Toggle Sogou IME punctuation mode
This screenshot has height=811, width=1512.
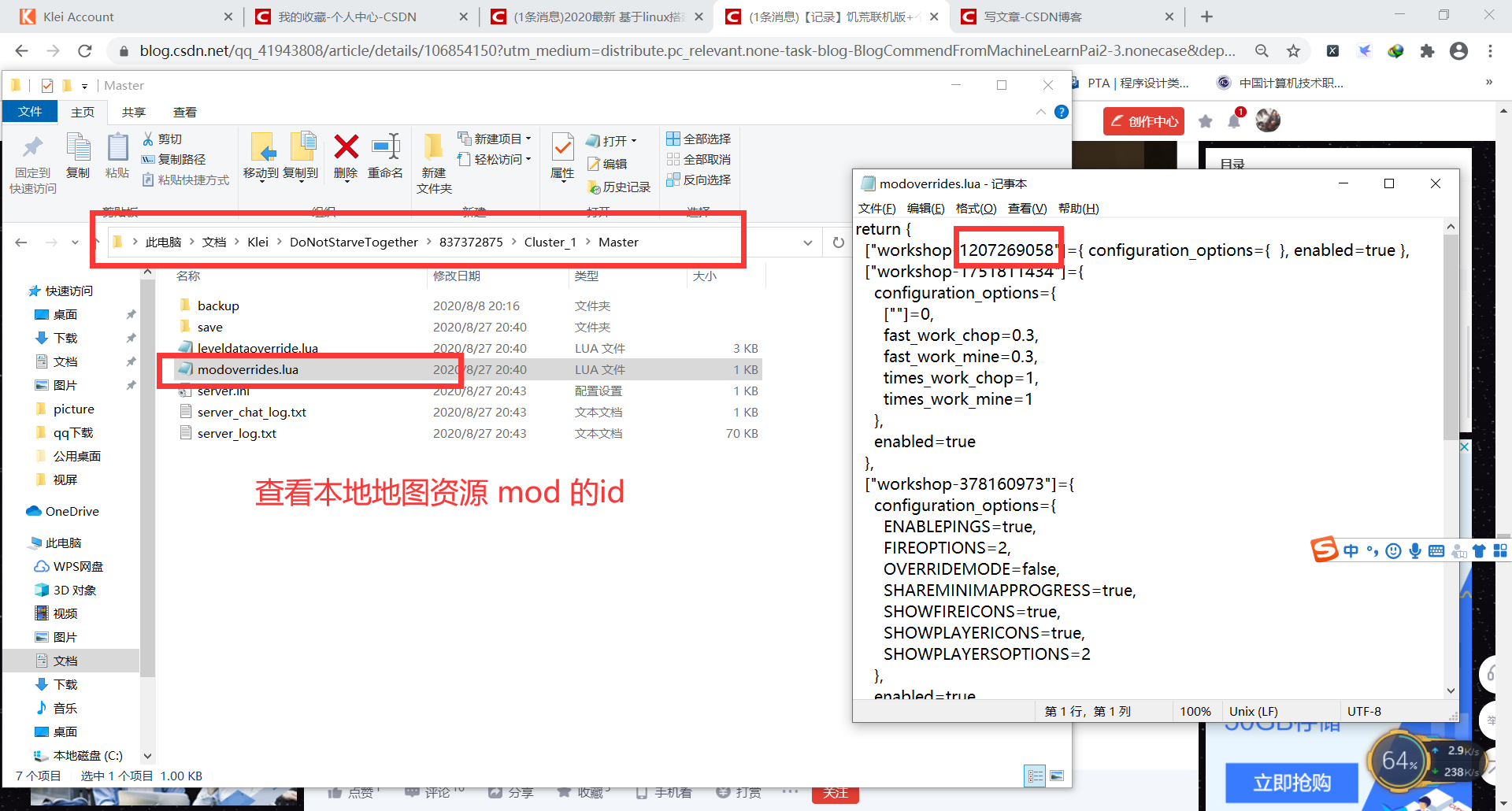(1373, 551)
